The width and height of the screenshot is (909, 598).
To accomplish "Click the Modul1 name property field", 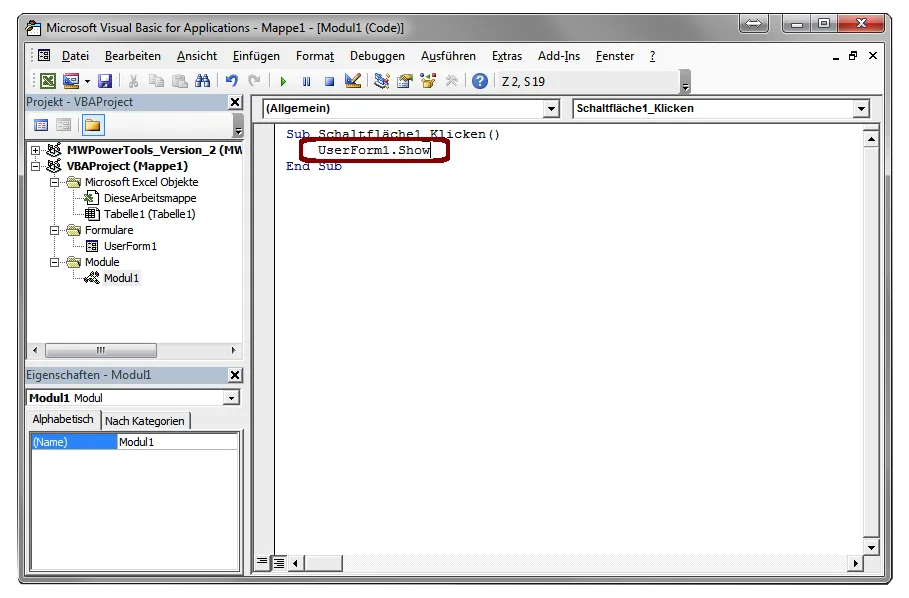I will [177, 442].
